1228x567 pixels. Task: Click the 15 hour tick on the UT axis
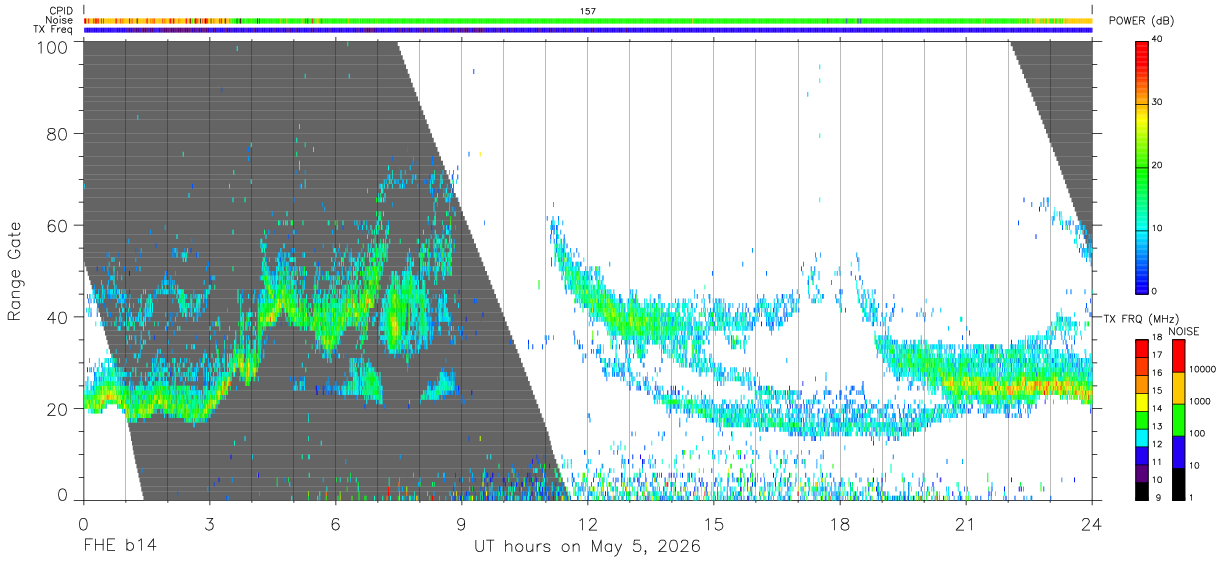[x=714, y=524]
